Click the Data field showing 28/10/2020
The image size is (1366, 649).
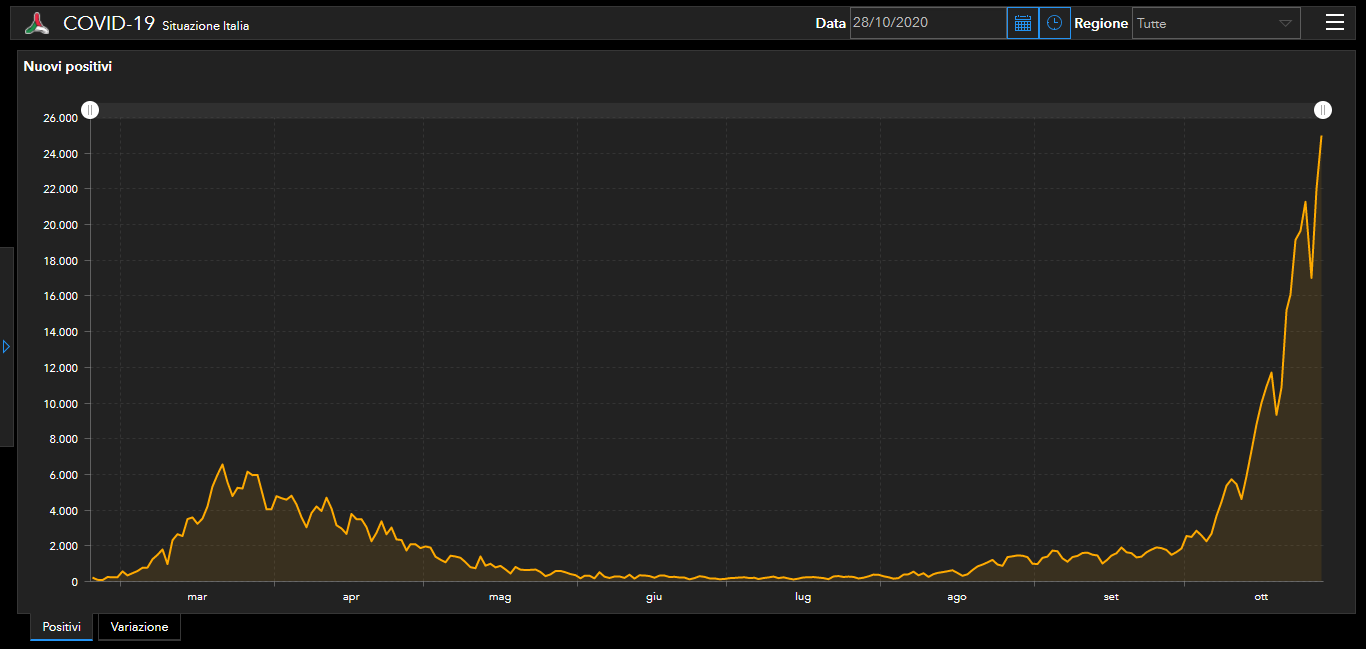[927, 23]
